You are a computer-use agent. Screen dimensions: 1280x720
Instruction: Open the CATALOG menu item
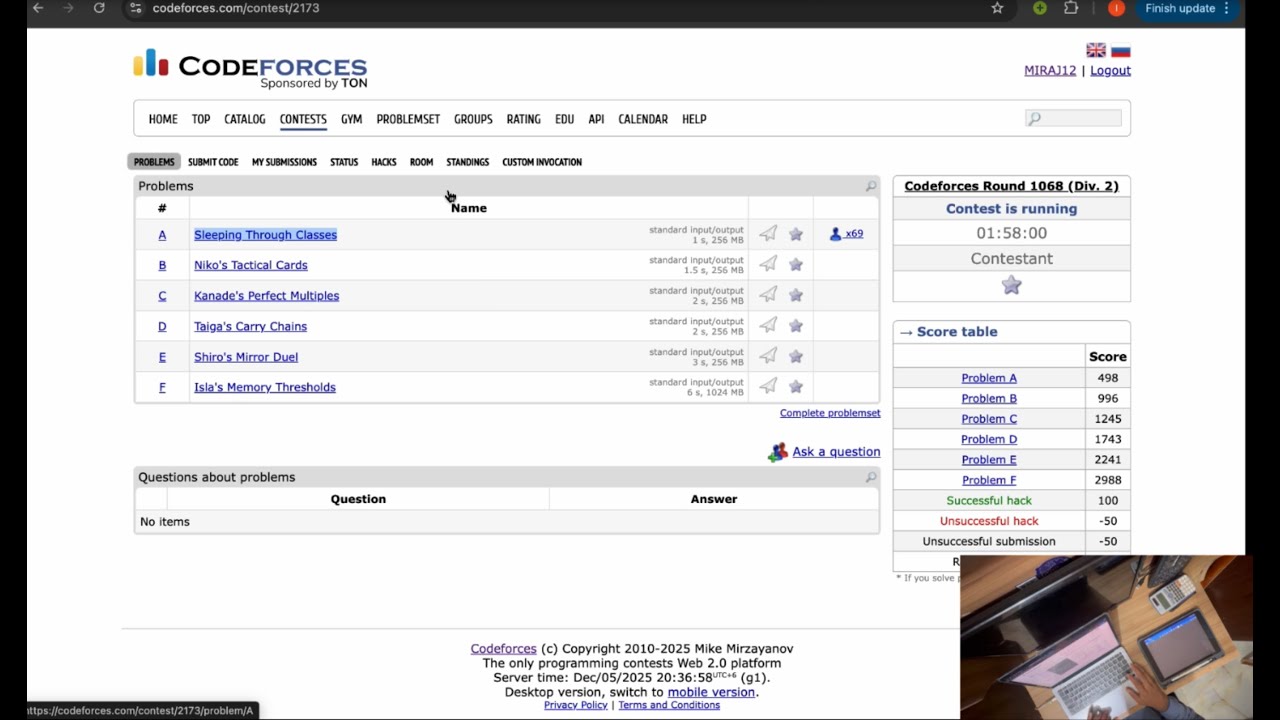coord(245,119)
